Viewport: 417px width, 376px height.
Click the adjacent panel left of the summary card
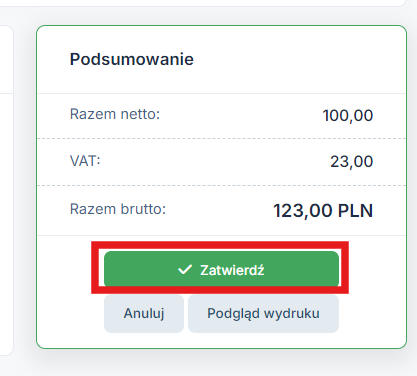(x=6, y=190)
